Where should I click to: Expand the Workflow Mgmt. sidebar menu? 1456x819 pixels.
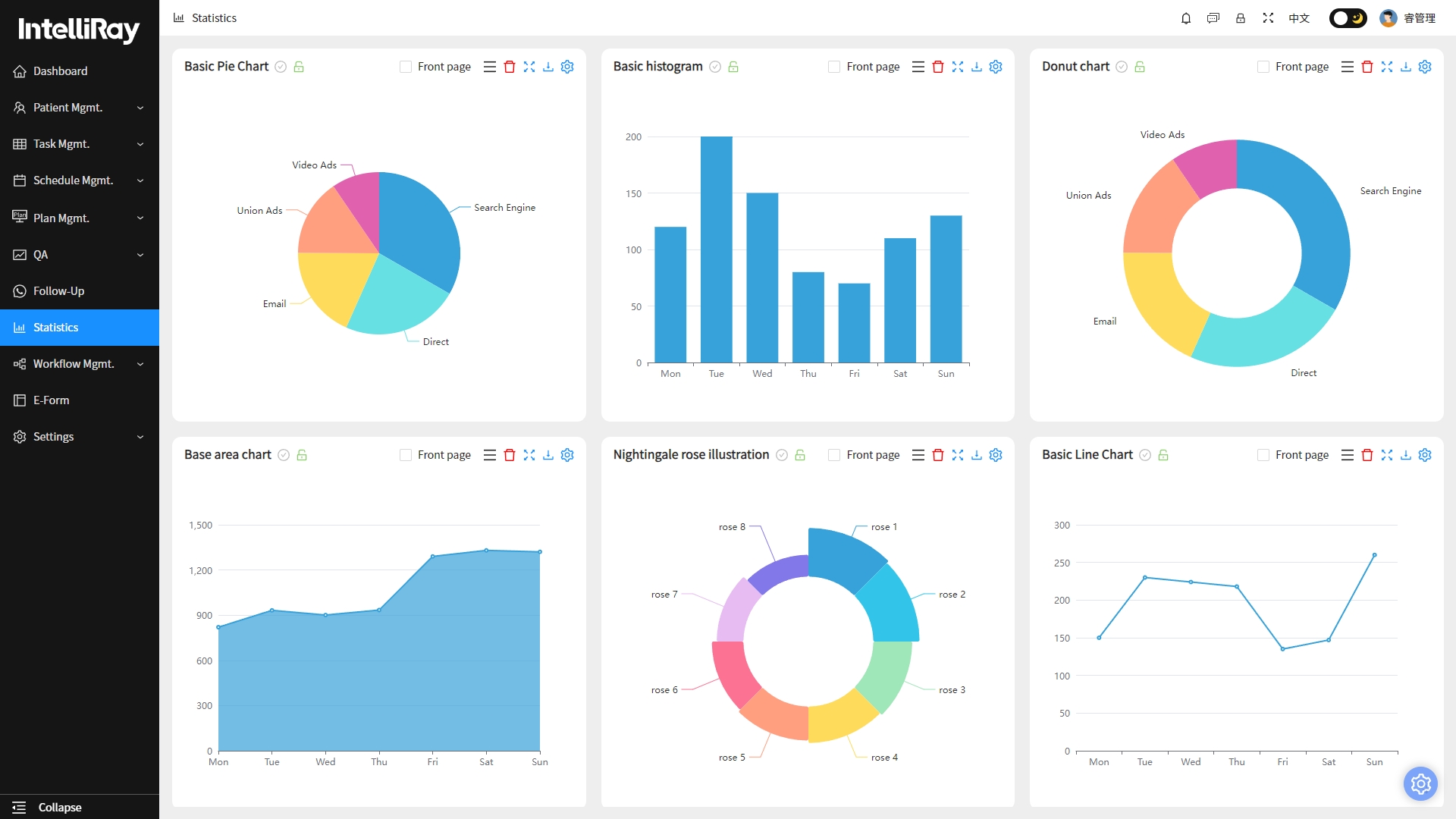pyautogui.click(x=80, y=364)
